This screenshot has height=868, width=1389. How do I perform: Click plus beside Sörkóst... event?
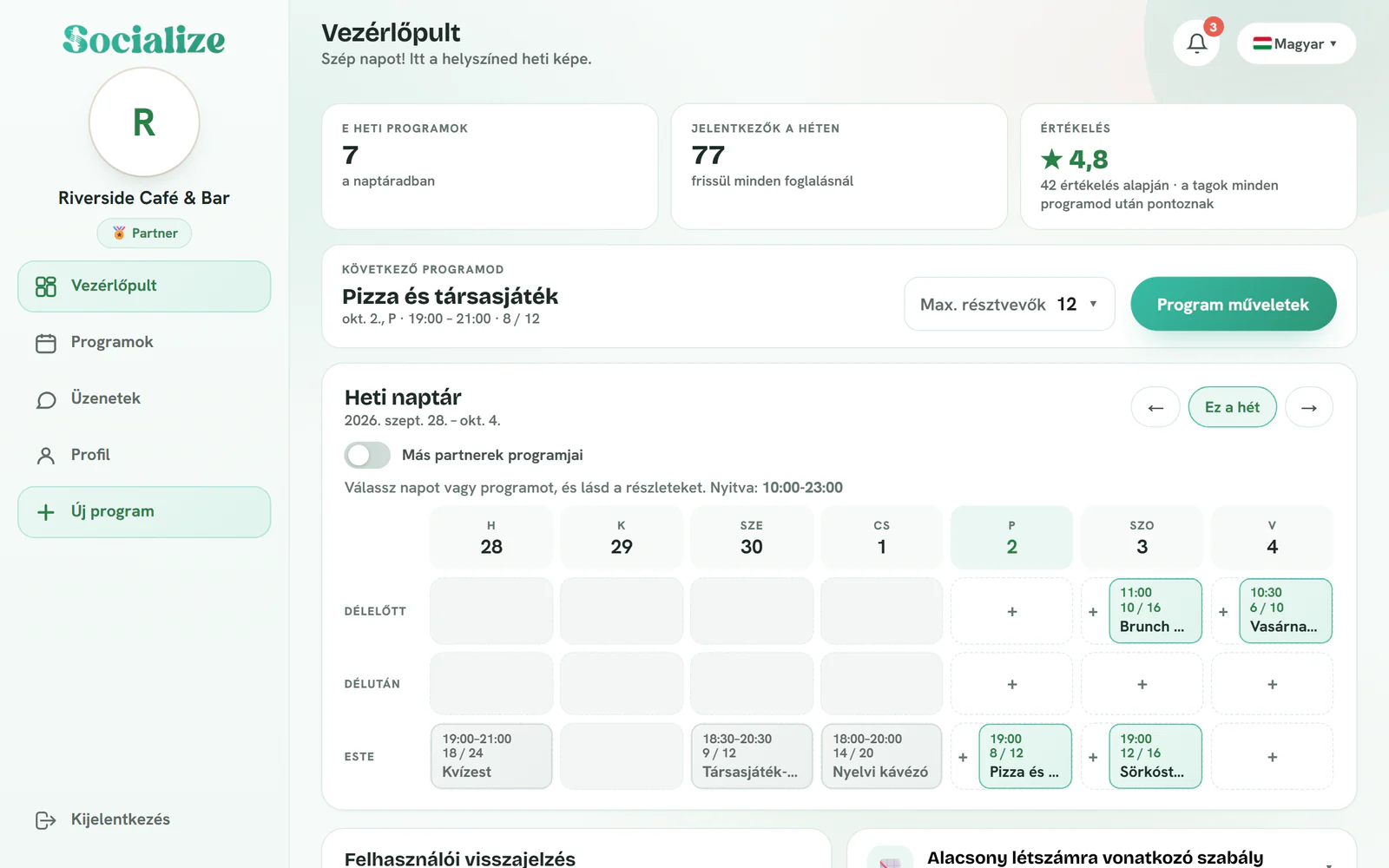point(1093,757)
